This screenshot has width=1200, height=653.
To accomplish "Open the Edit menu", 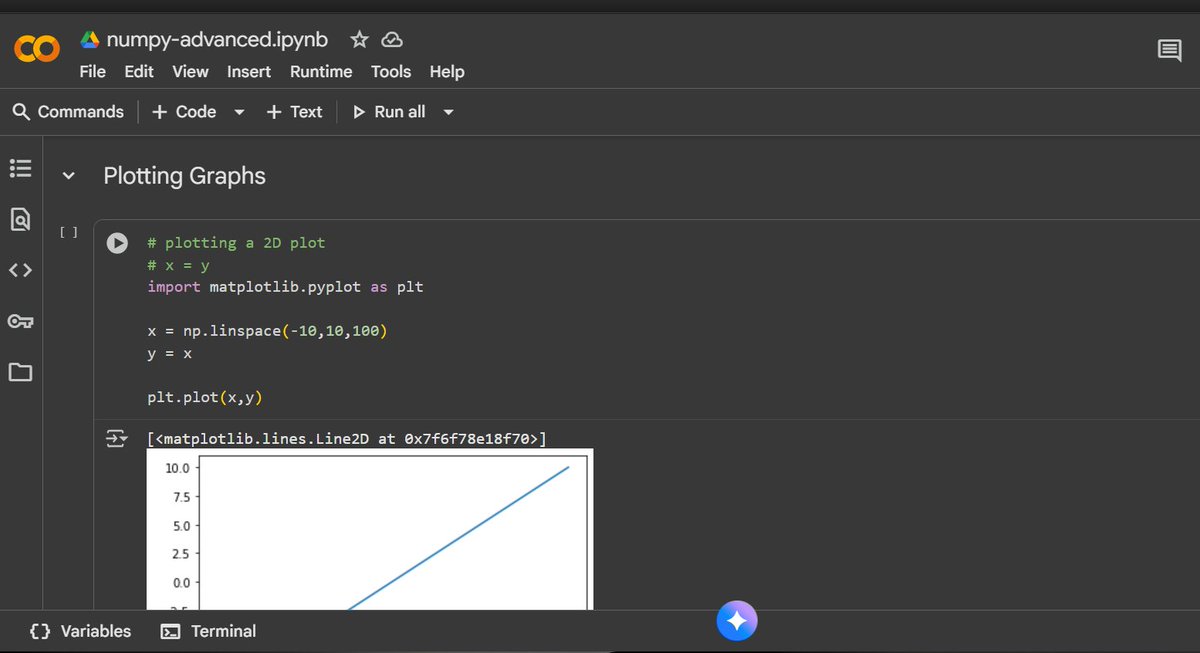I will click(139, 71).
